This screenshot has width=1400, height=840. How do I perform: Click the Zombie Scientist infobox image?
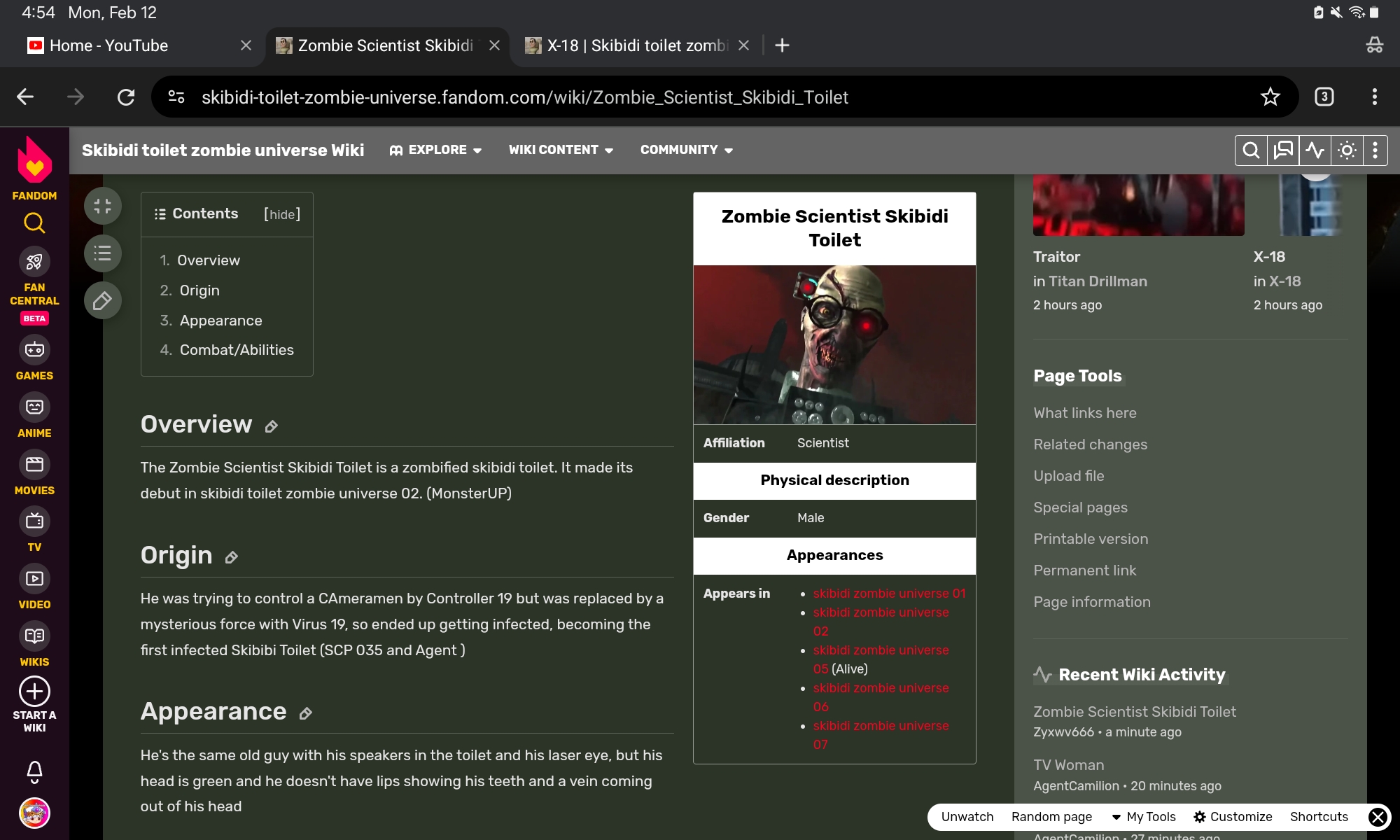pyautogui.click(x=834, y=344)
